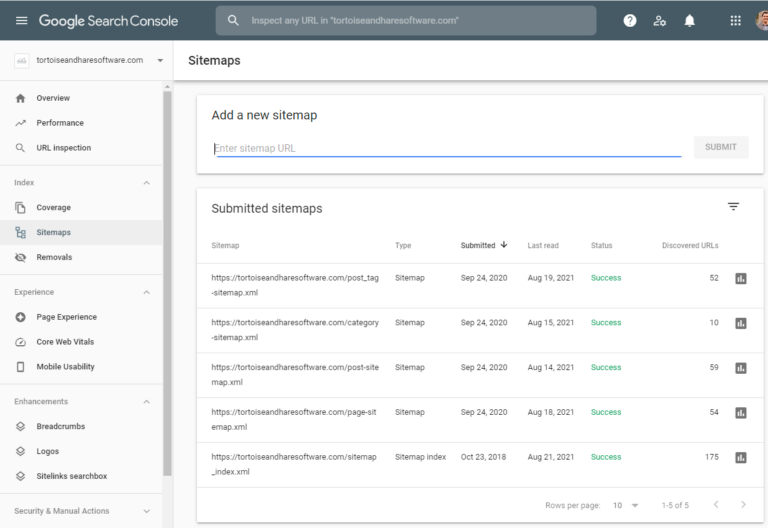
Task: Sort by the Discovered URLs column header
Action: (x=690, y=245)
